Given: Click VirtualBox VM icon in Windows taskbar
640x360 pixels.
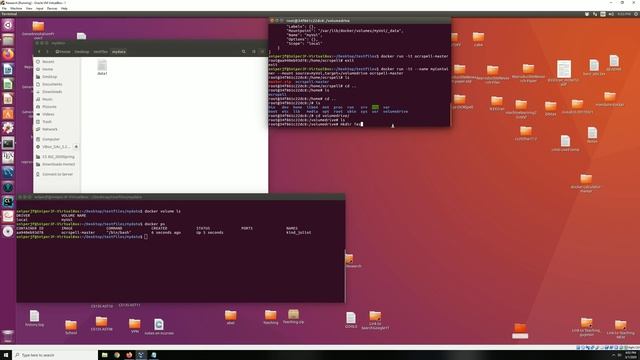Looking at the screenshot, I should [x=141, y=355].
